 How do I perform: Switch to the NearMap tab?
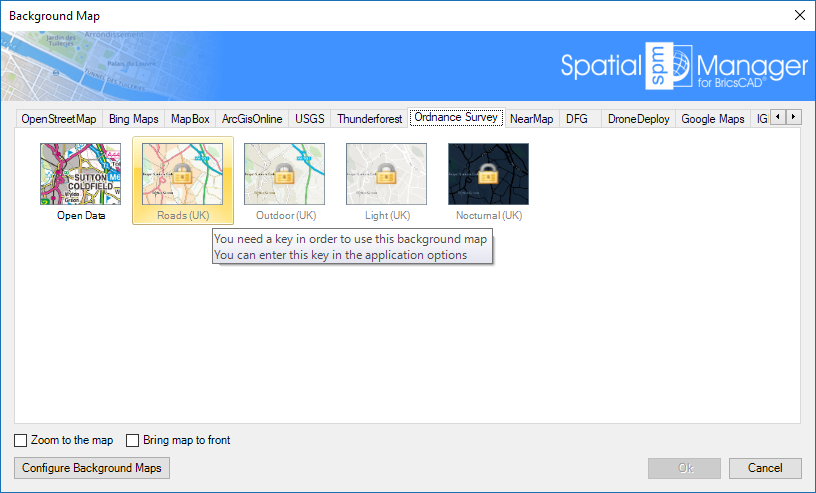click(531, 119)
